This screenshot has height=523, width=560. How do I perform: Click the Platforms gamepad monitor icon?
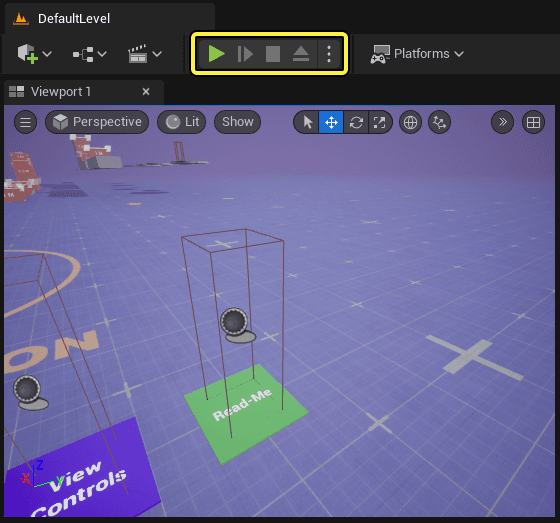(x=380, y=54)
